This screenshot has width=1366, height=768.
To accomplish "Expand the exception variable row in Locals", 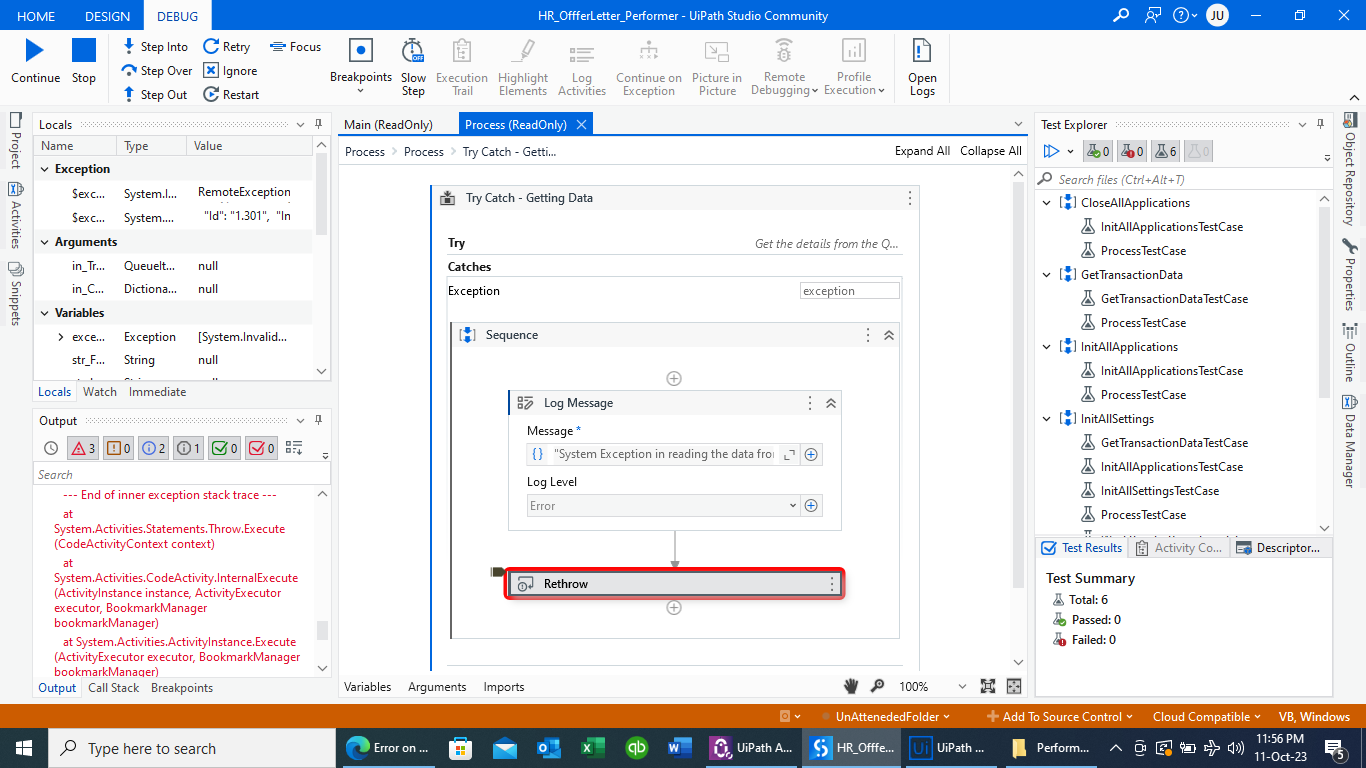I will [x=61, y=338].
